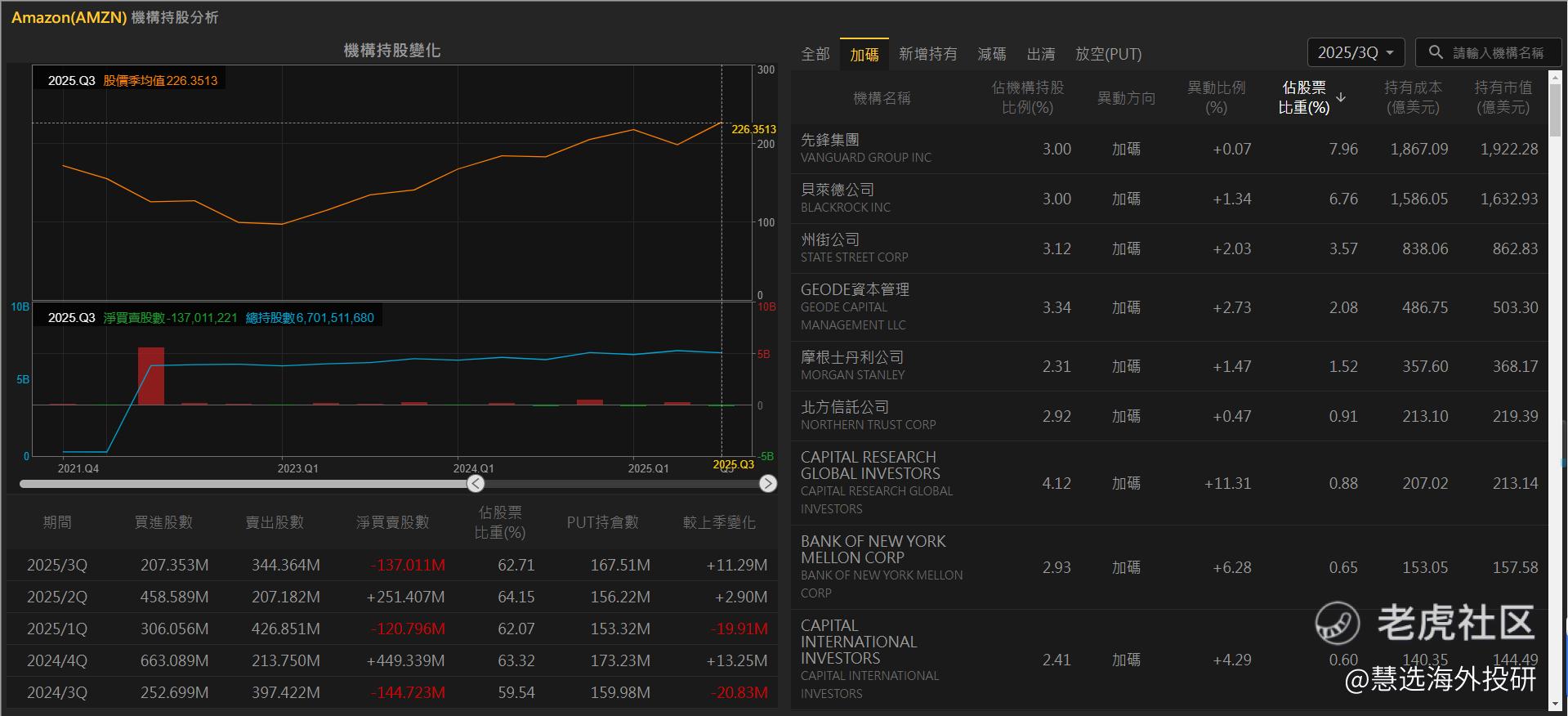Switch to 放空(PUT) tab

(x=1108, y=54)
